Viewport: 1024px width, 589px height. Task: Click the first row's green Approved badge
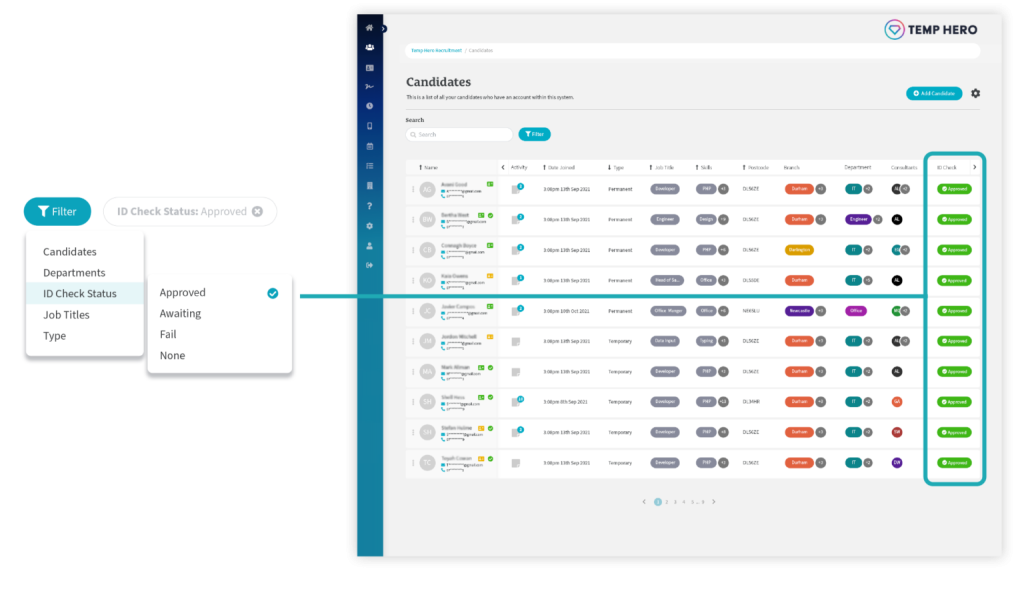pyautogui.click(x=954, y=189)
